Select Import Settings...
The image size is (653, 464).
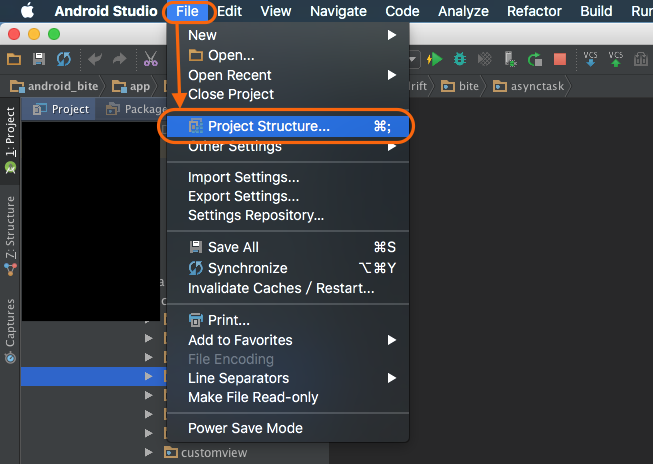pos(288,177)
